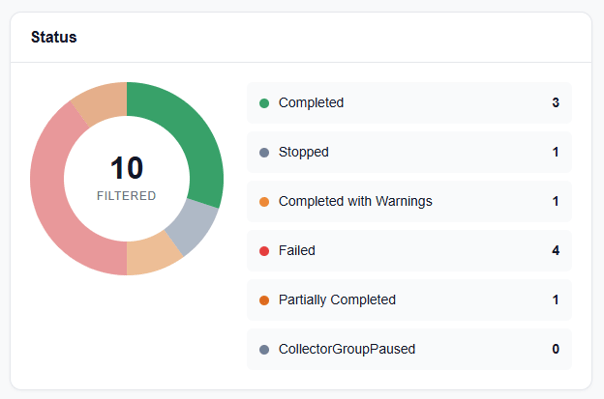This screenshot has width=604, height=399.
Task: Click the Failed count number 4
Action: [555, 251]
